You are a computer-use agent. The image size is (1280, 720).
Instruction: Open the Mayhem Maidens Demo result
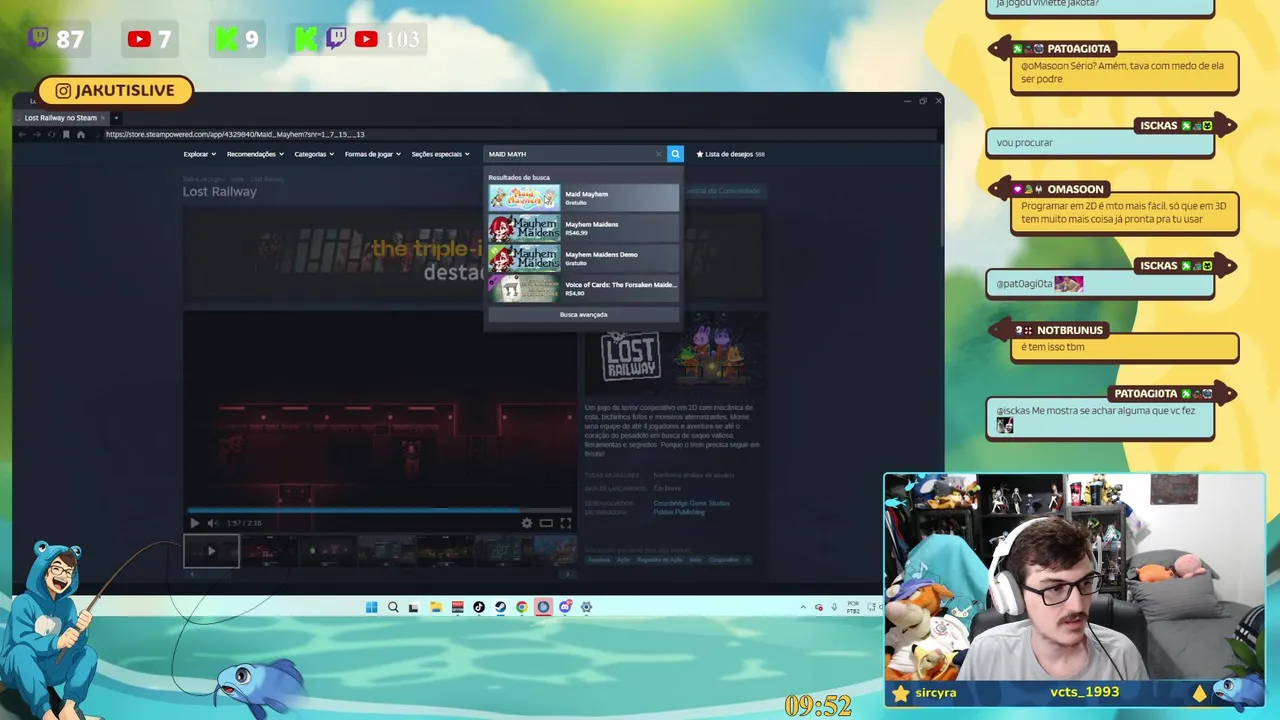583,258
